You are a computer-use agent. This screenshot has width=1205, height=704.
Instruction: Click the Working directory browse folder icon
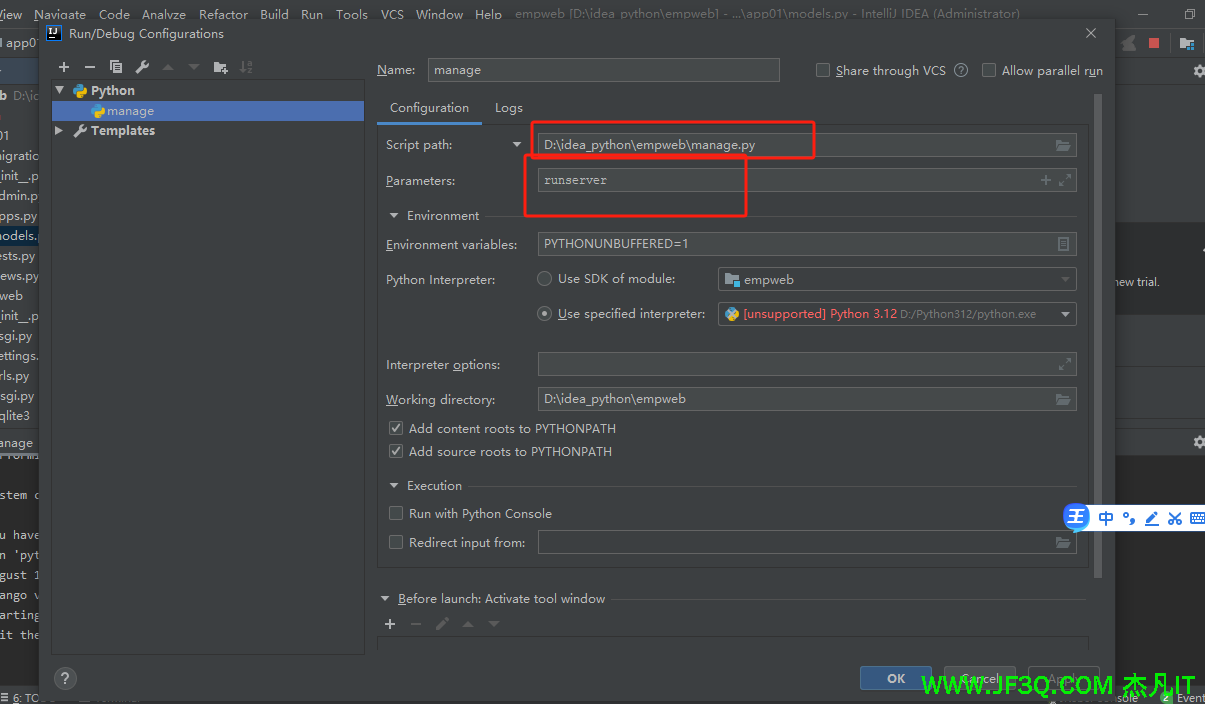coord(1062,400)
